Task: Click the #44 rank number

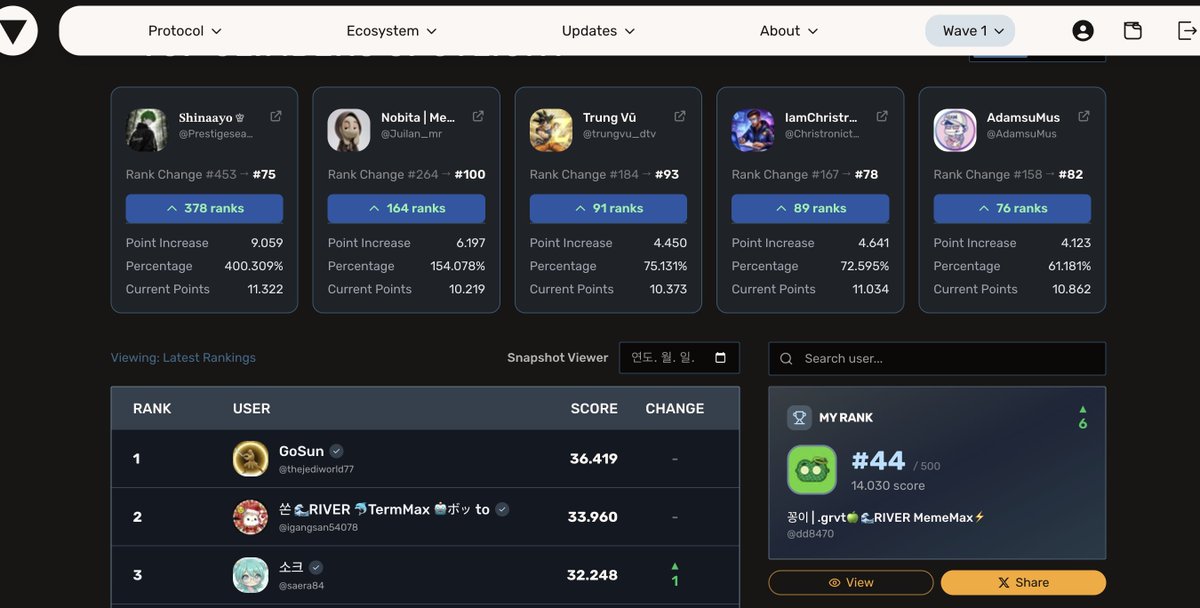Action: coord(878,460)
